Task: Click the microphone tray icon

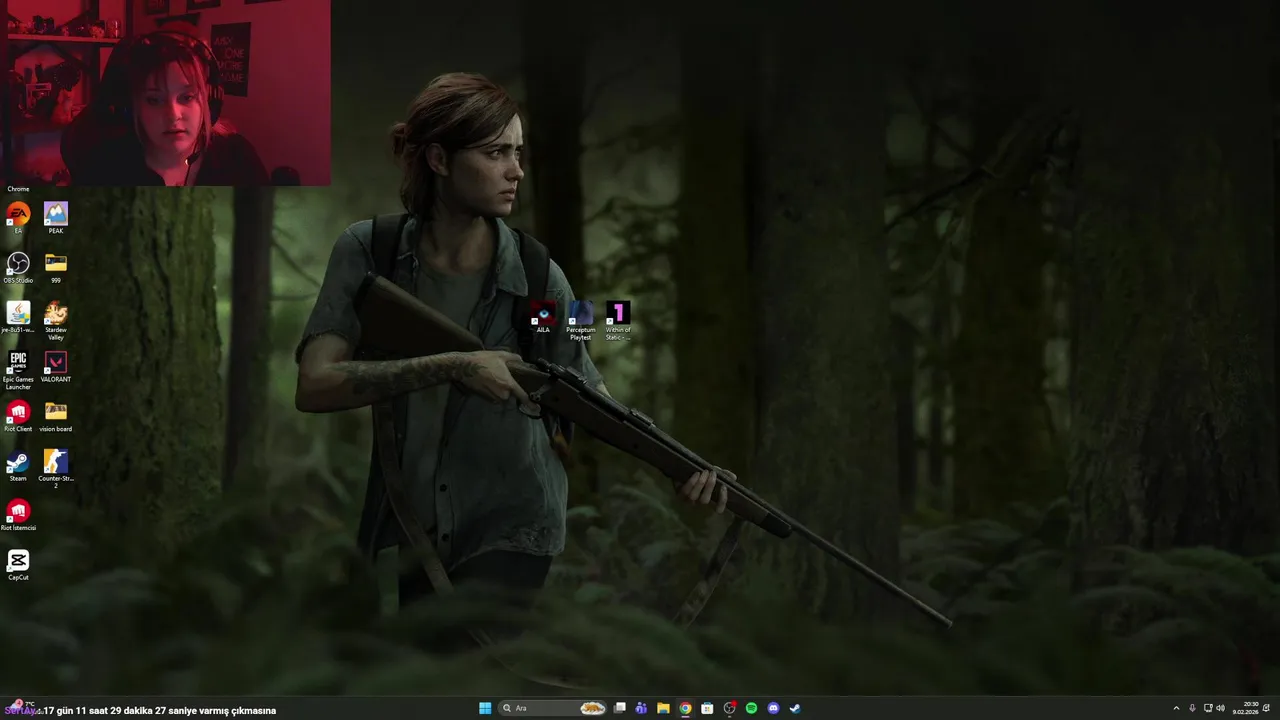Action: point(1192,708)
